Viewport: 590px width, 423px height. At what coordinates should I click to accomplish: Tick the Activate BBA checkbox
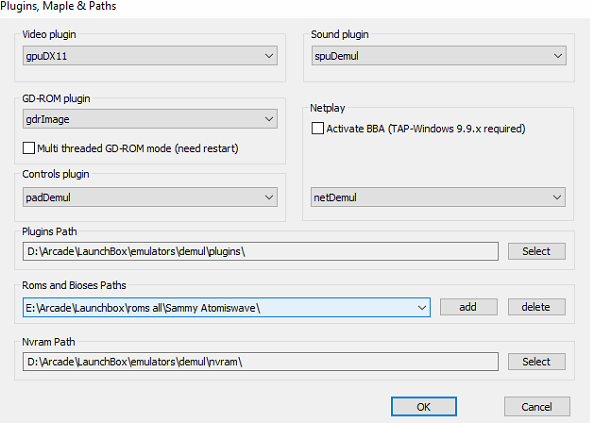(318, 128)
